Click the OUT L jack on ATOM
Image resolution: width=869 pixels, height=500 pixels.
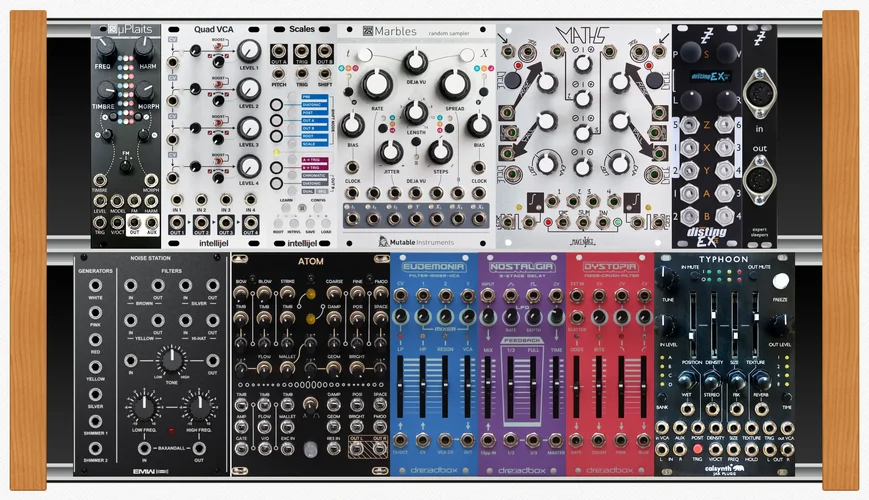pos(356,450)
